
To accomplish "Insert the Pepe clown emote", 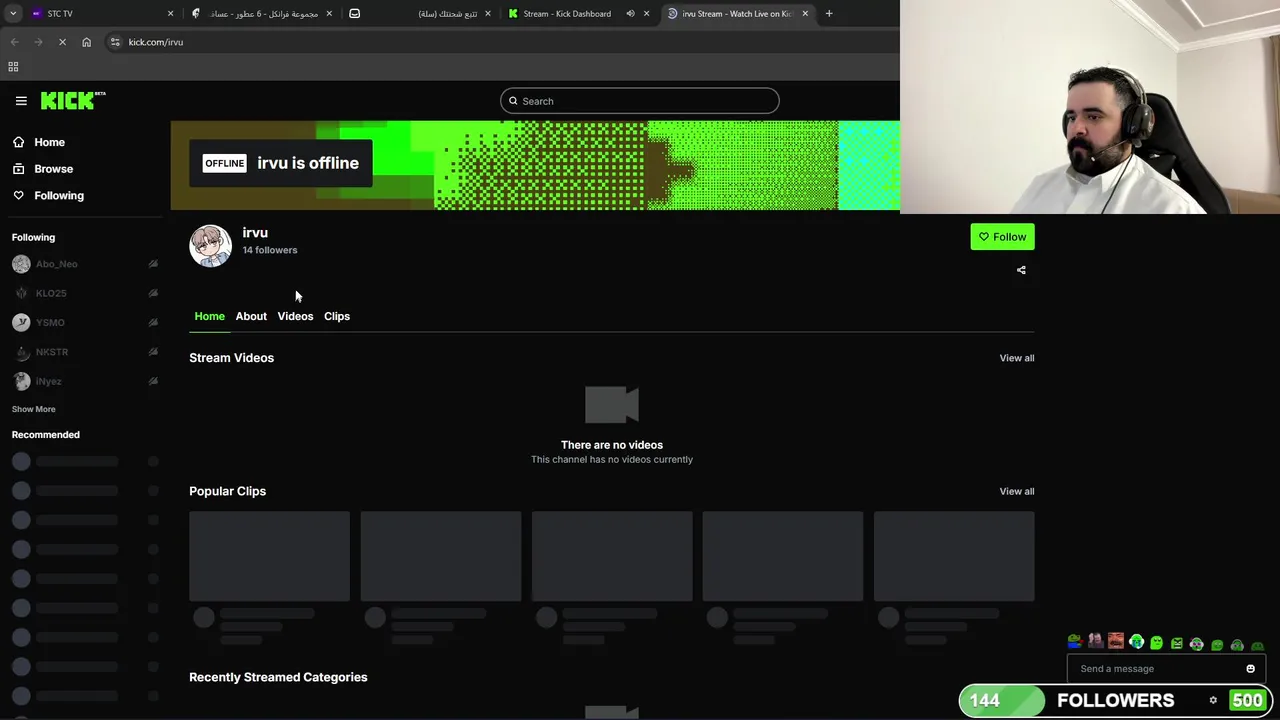I will 1075,642.
